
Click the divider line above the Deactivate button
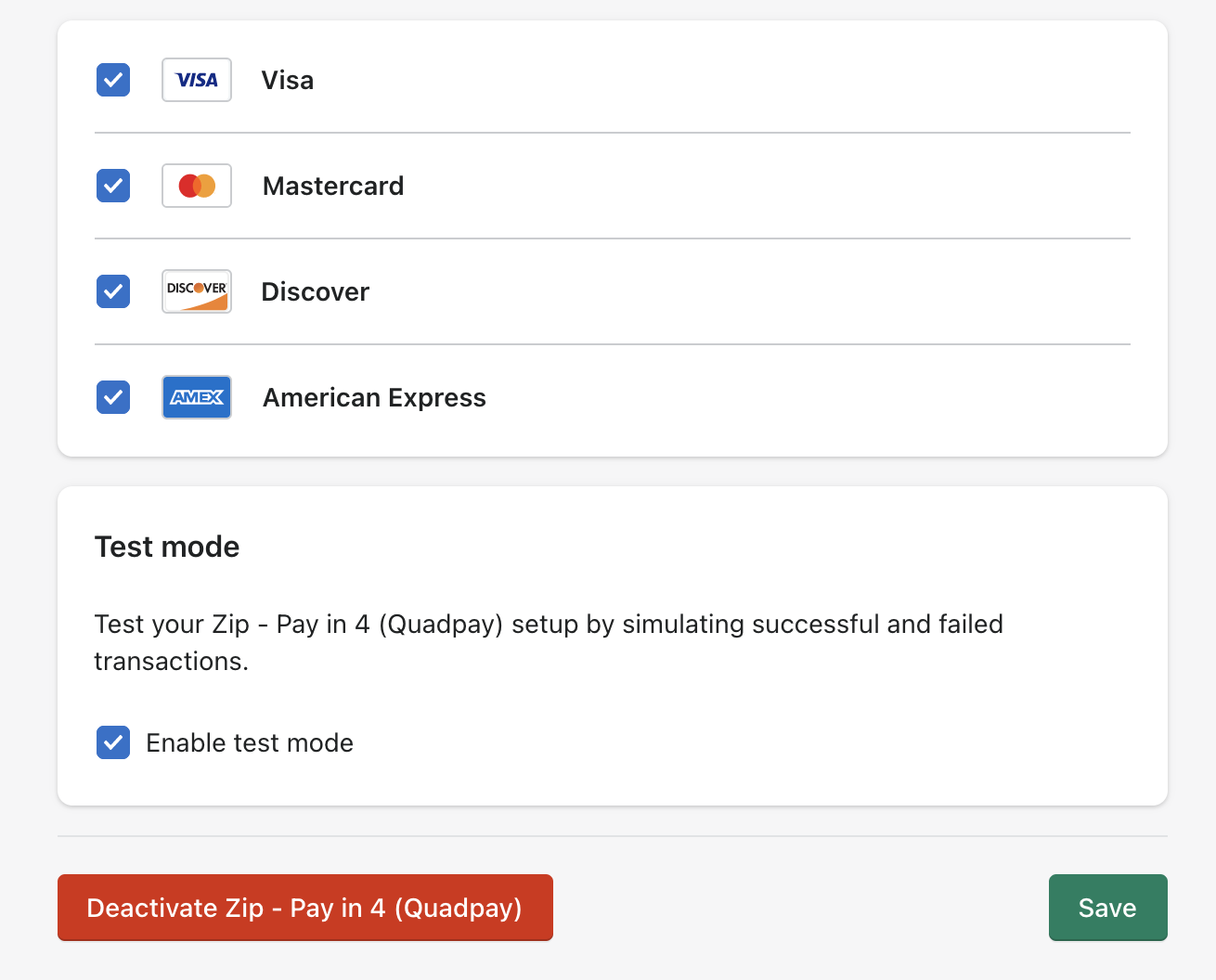(x=613, y=836)
